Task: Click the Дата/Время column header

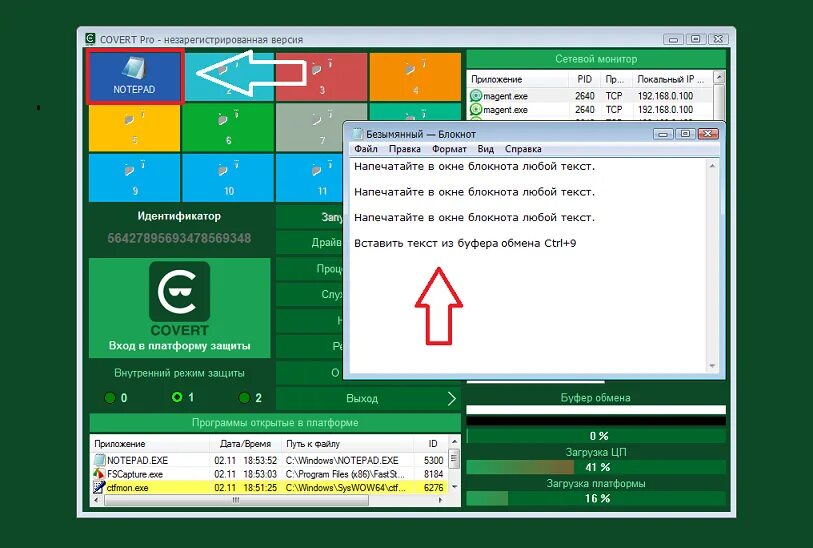Action: tap(245, 444)
